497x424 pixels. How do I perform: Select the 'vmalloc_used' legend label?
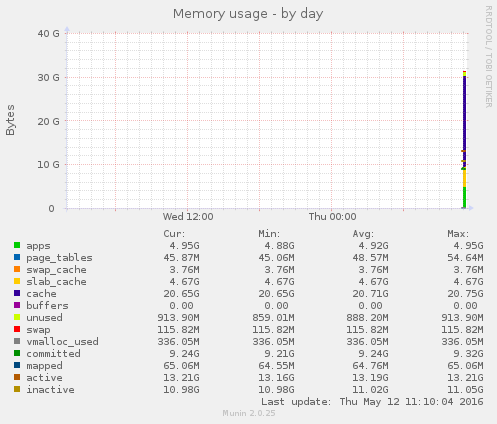click(x=62, y=342)
